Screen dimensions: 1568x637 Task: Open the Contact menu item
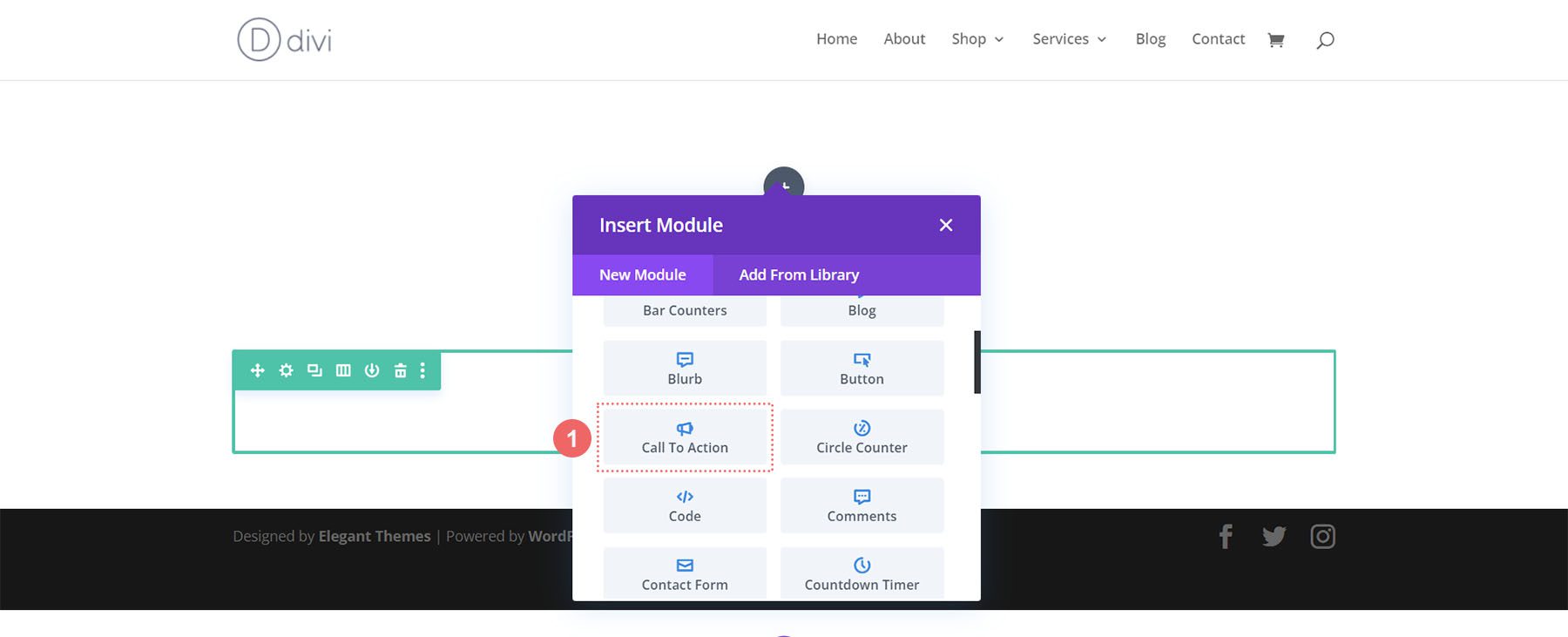(1218, 39)
